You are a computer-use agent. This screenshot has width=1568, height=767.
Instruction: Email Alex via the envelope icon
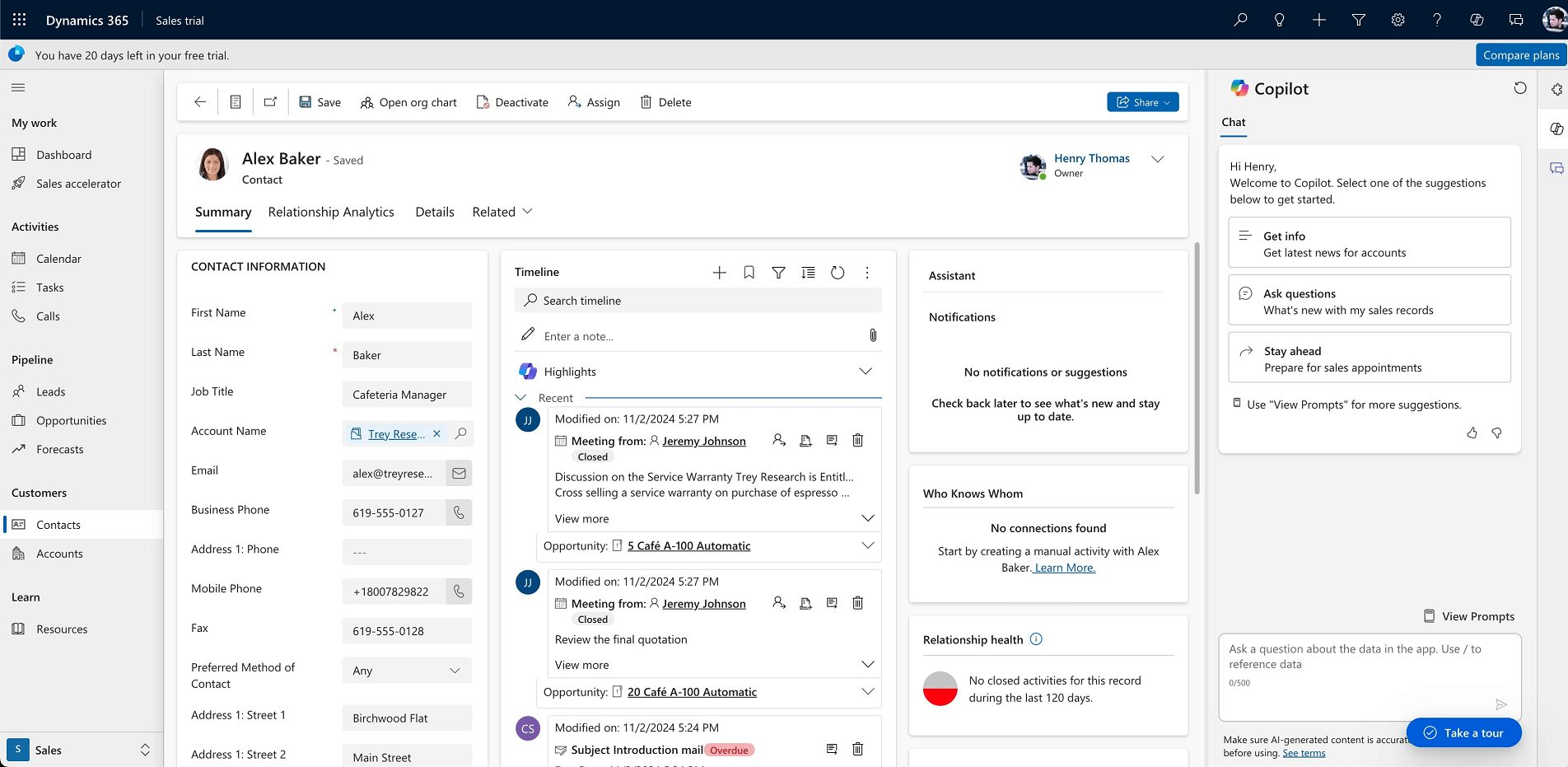pos(459,473)
